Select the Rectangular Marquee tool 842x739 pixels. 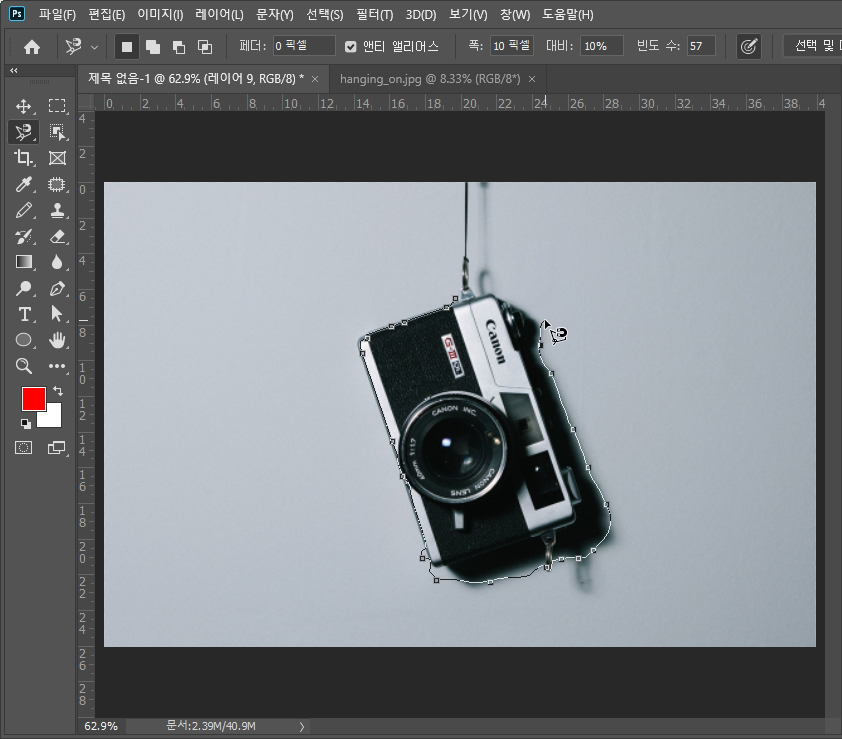(57, 106)
